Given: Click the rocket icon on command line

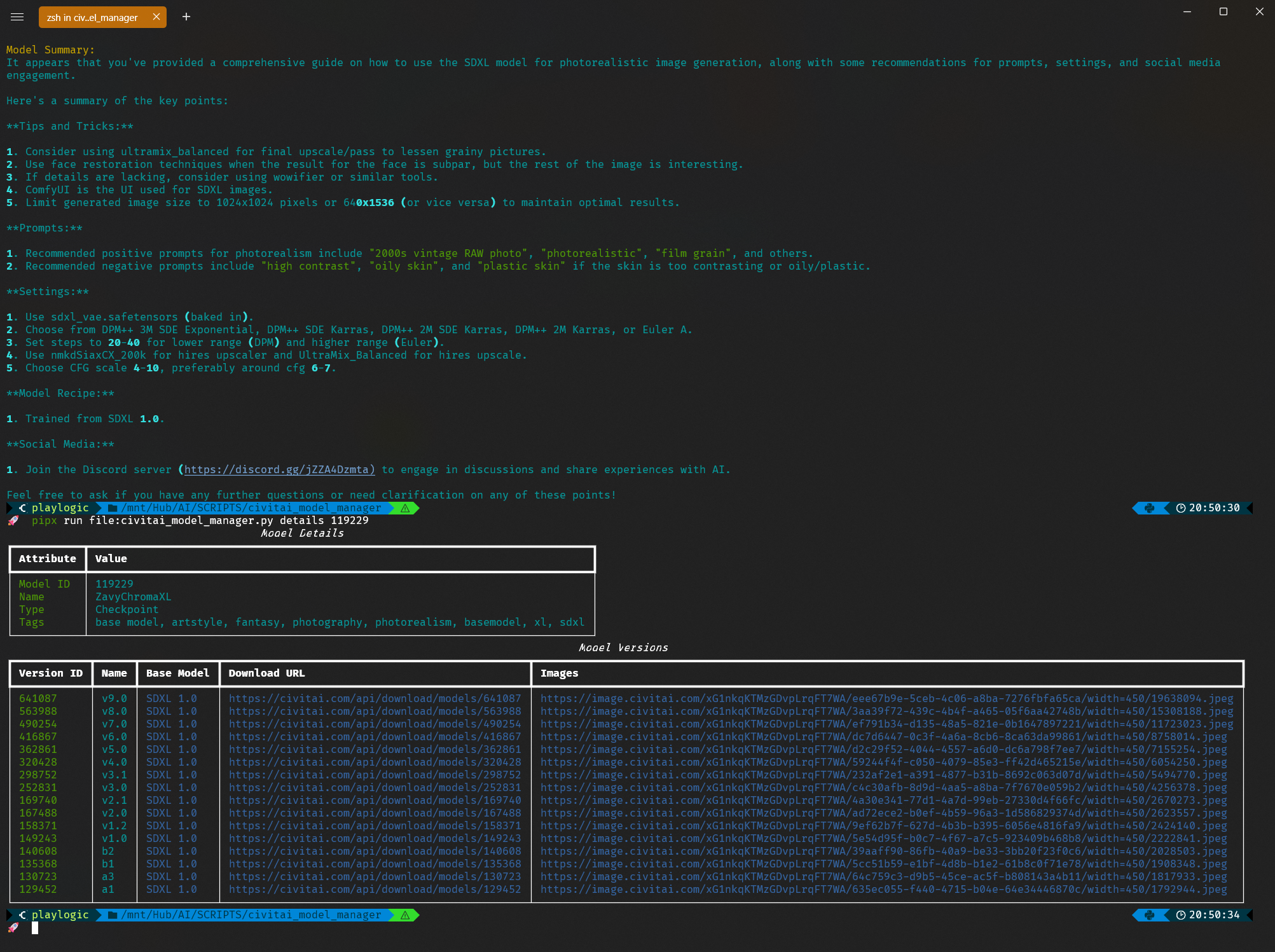Looking at the screenshot, I should 13,521.
